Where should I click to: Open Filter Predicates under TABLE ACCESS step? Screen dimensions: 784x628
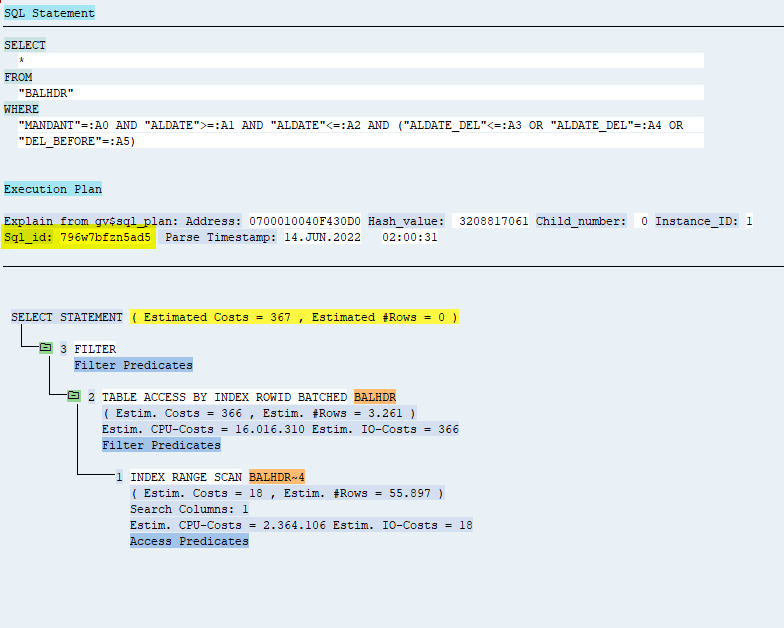[162, 445]
